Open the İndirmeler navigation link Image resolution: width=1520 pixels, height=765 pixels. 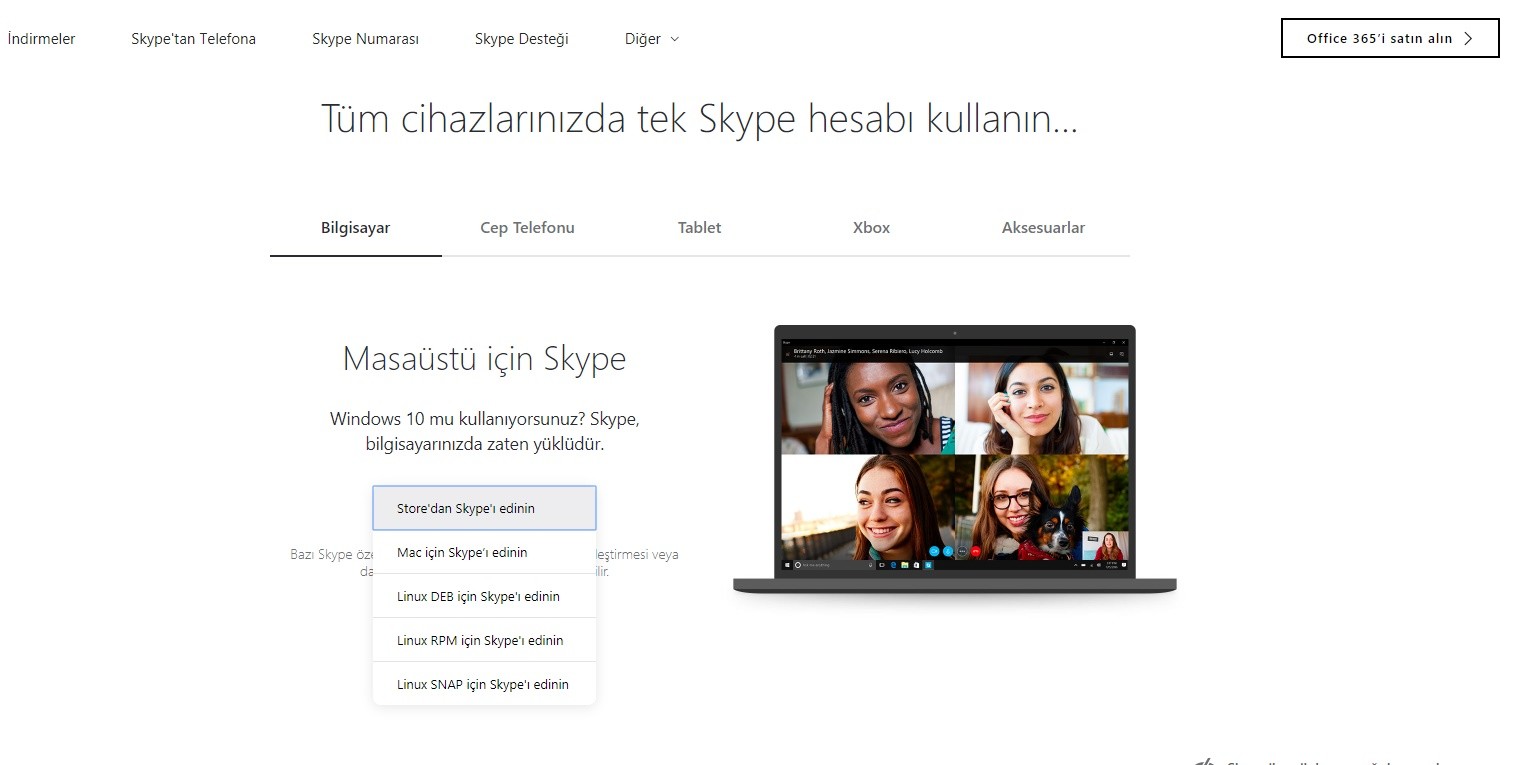[41, 39]
